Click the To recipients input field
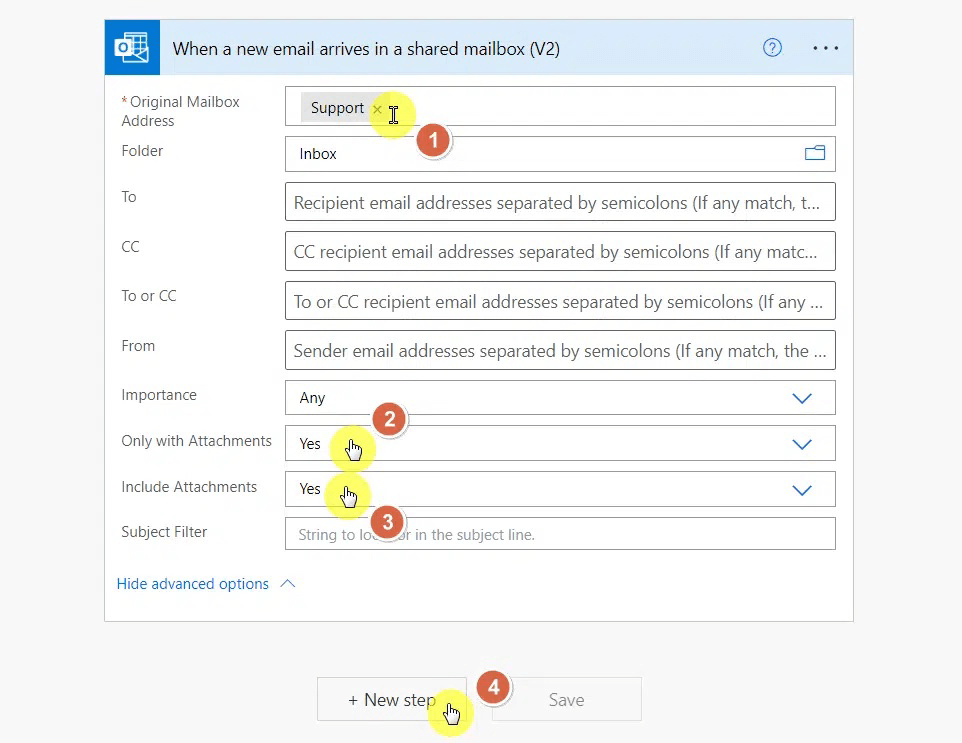 (x=559, y=202)
